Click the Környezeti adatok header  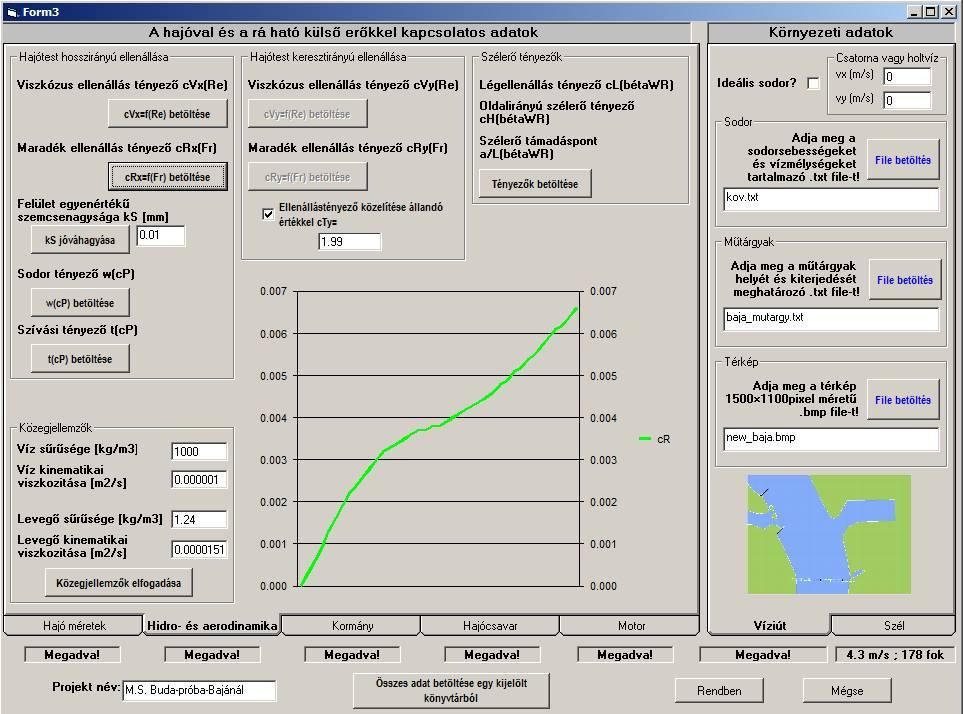831,33
